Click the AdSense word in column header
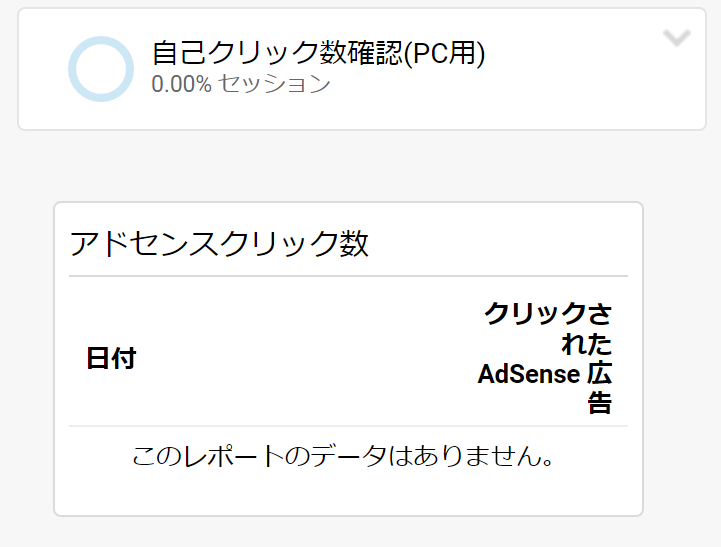Image resolution: width=721 pixels, height=547 pixels. coord(529,374)
